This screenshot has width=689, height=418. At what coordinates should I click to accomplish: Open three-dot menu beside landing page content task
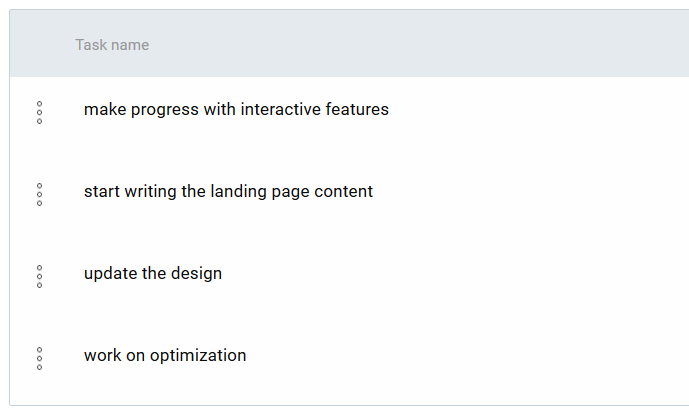(x=40, y=195)
